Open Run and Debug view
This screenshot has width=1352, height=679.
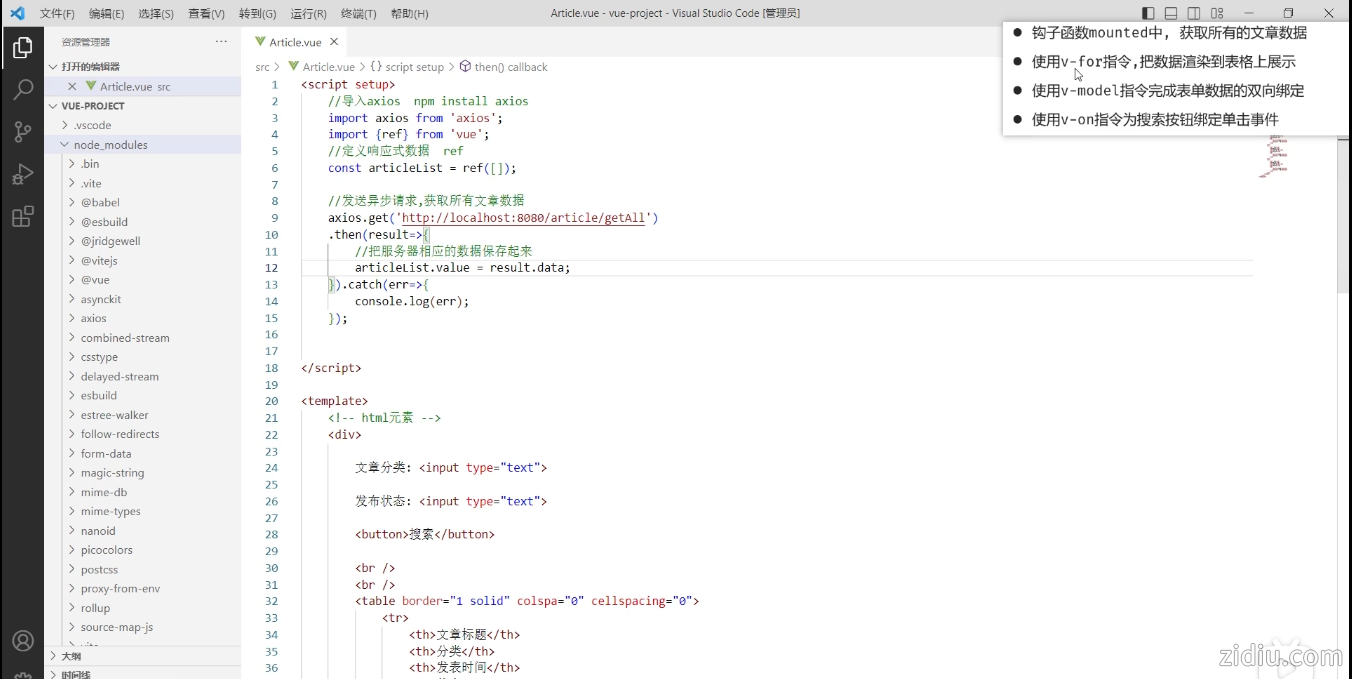[22, 175]
